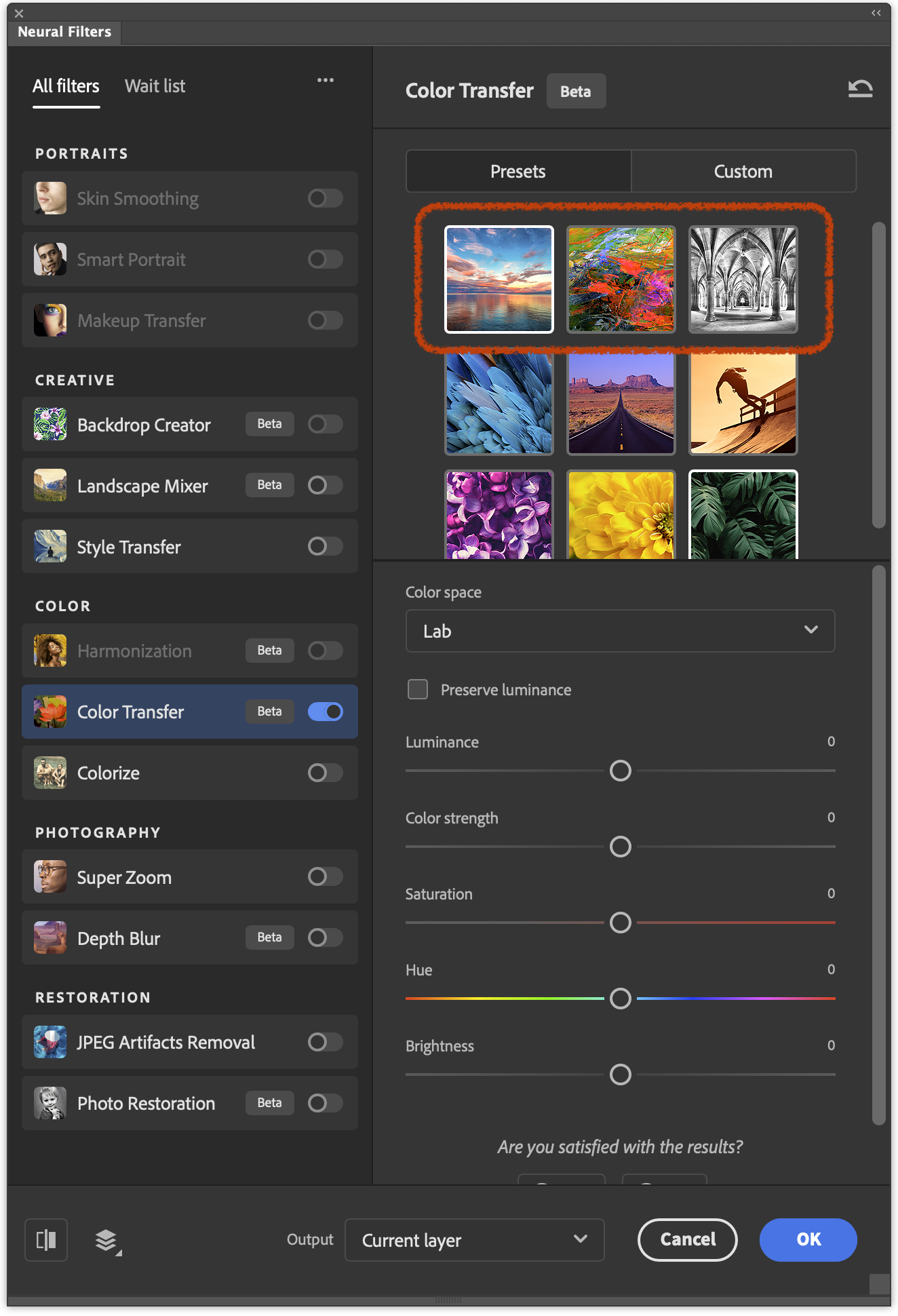Click the Luminance slider handle
The height and width of the screenshot is (1316, 898).
621,771
